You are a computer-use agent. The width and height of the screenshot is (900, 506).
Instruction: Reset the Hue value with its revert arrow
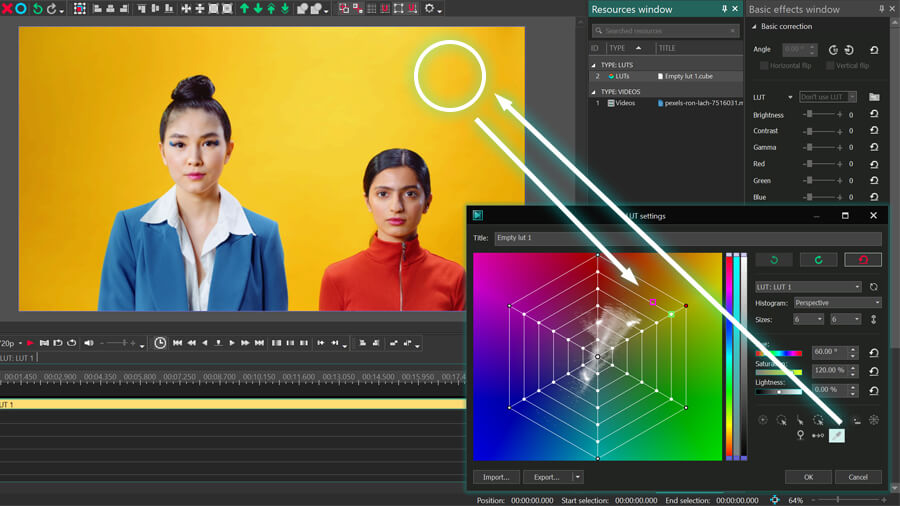pos(874,353)
